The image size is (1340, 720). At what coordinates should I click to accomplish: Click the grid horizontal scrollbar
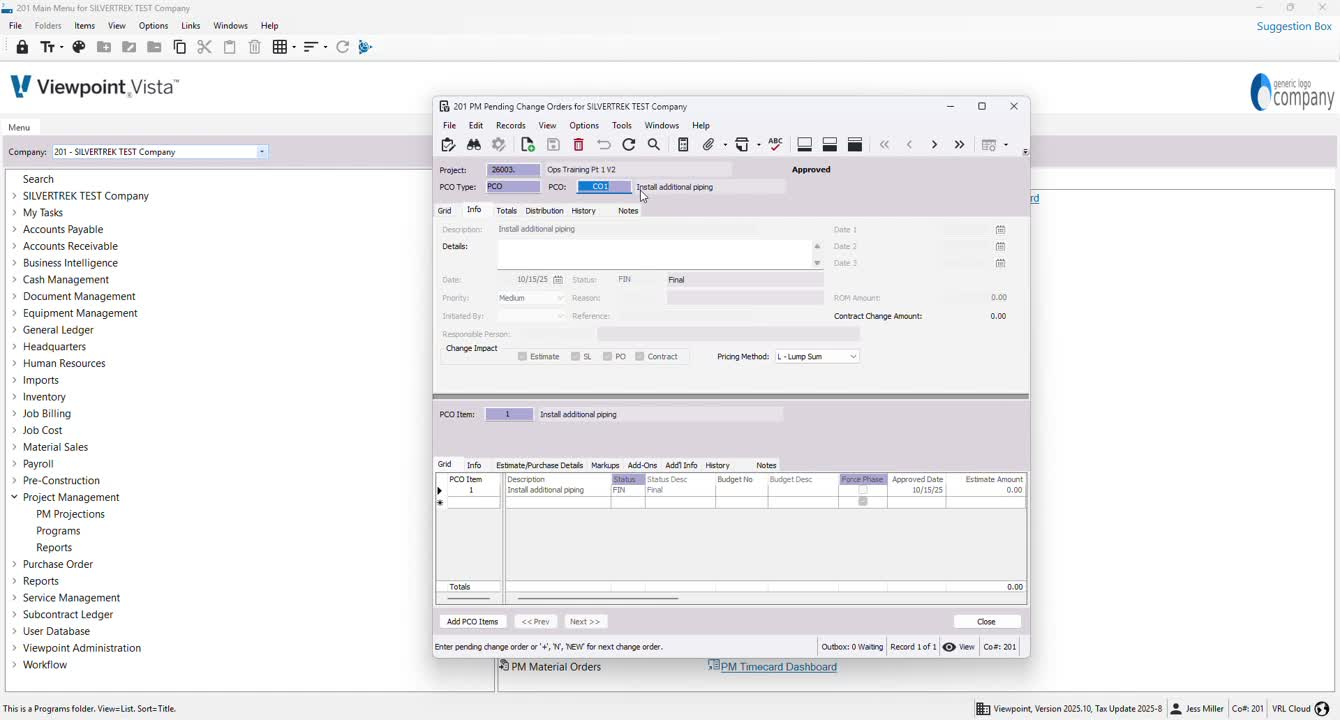point(597,599)
